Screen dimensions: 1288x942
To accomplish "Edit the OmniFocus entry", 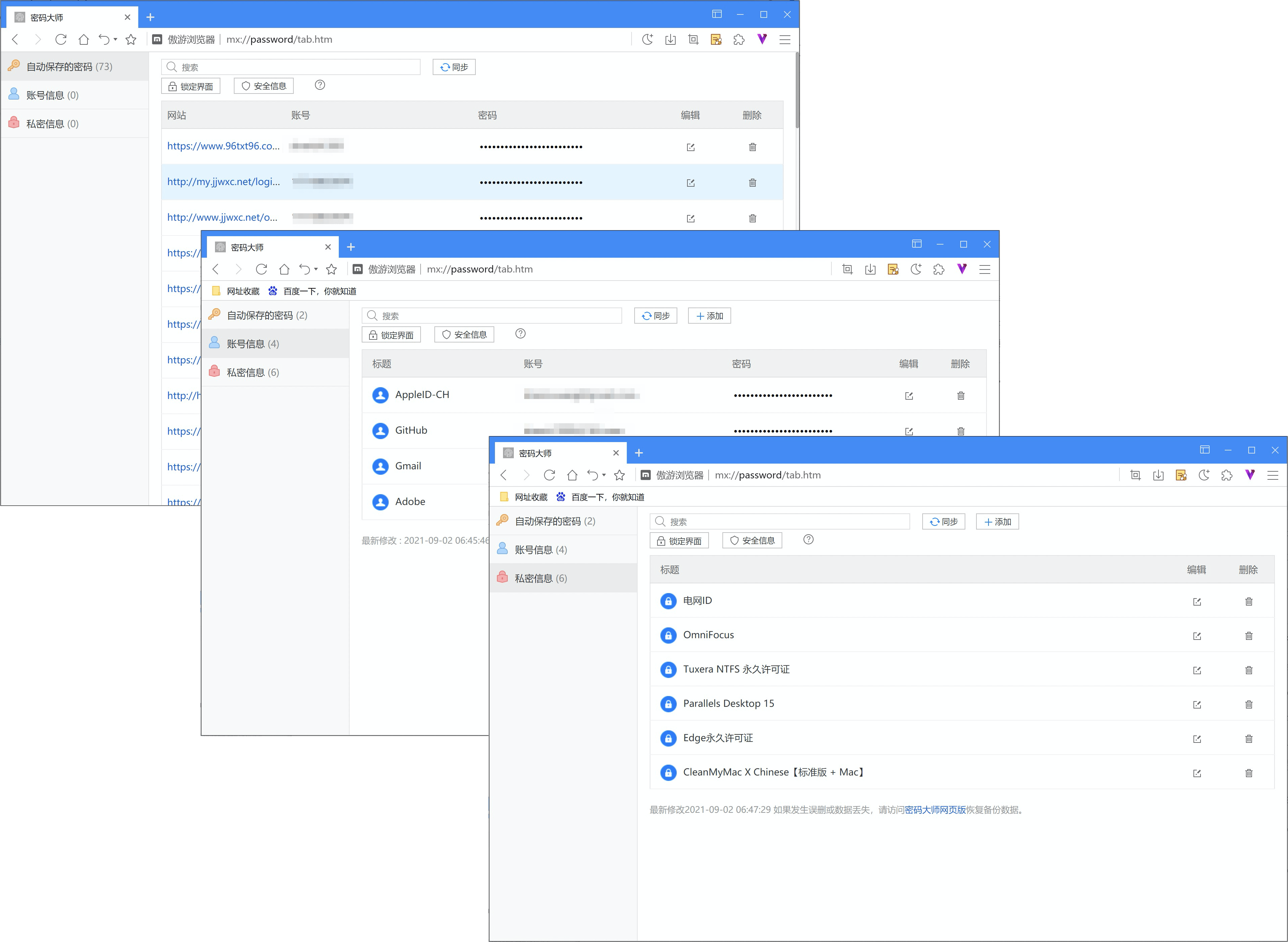I will [x=1197, y=636].
